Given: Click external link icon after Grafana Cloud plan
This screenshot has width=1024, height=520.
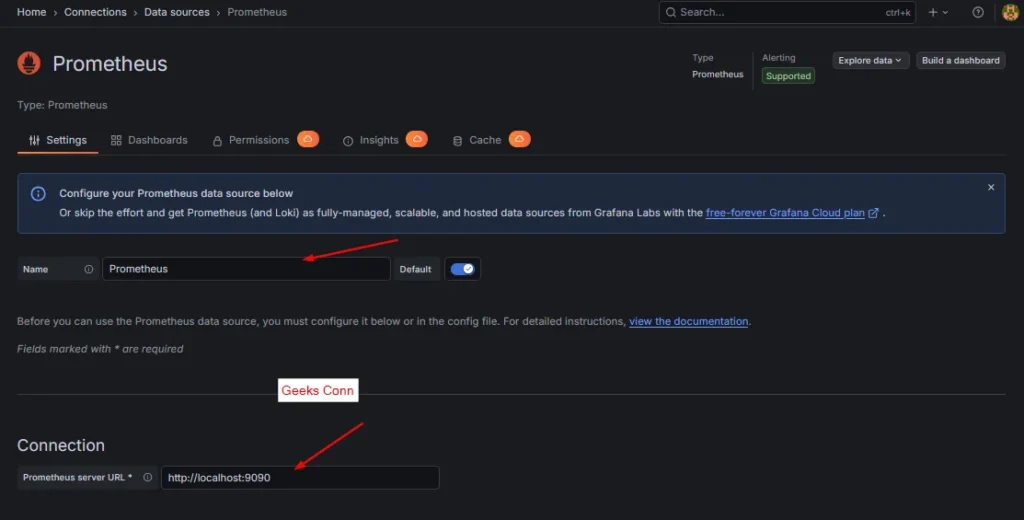Looking at the screenshot, I should 873,213.
